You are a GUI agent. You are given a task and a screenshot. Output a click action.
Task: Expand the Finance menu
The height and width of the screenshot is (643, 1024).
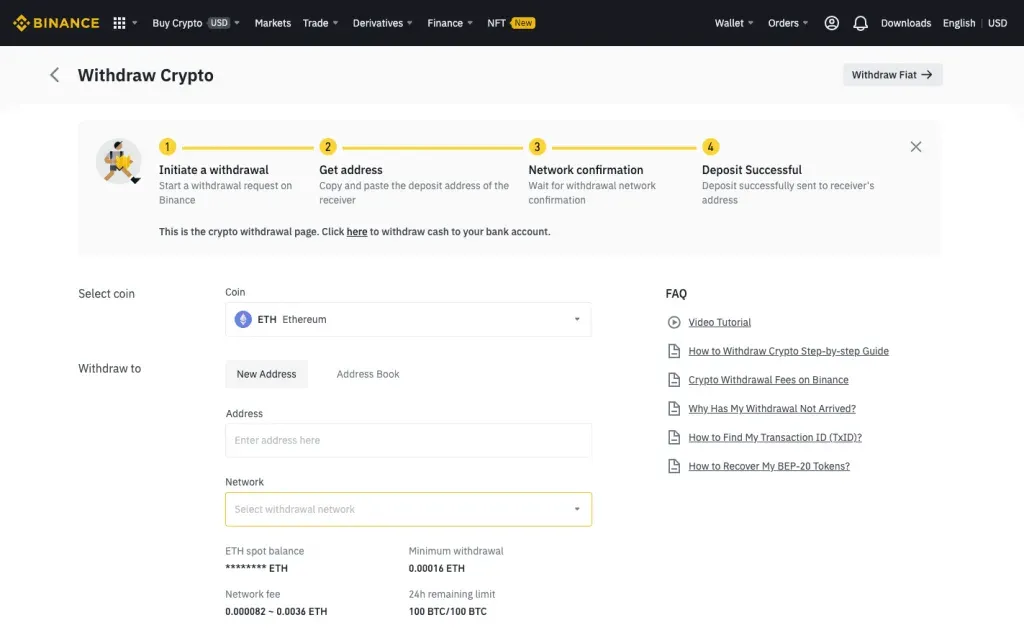tap(449, 23)
